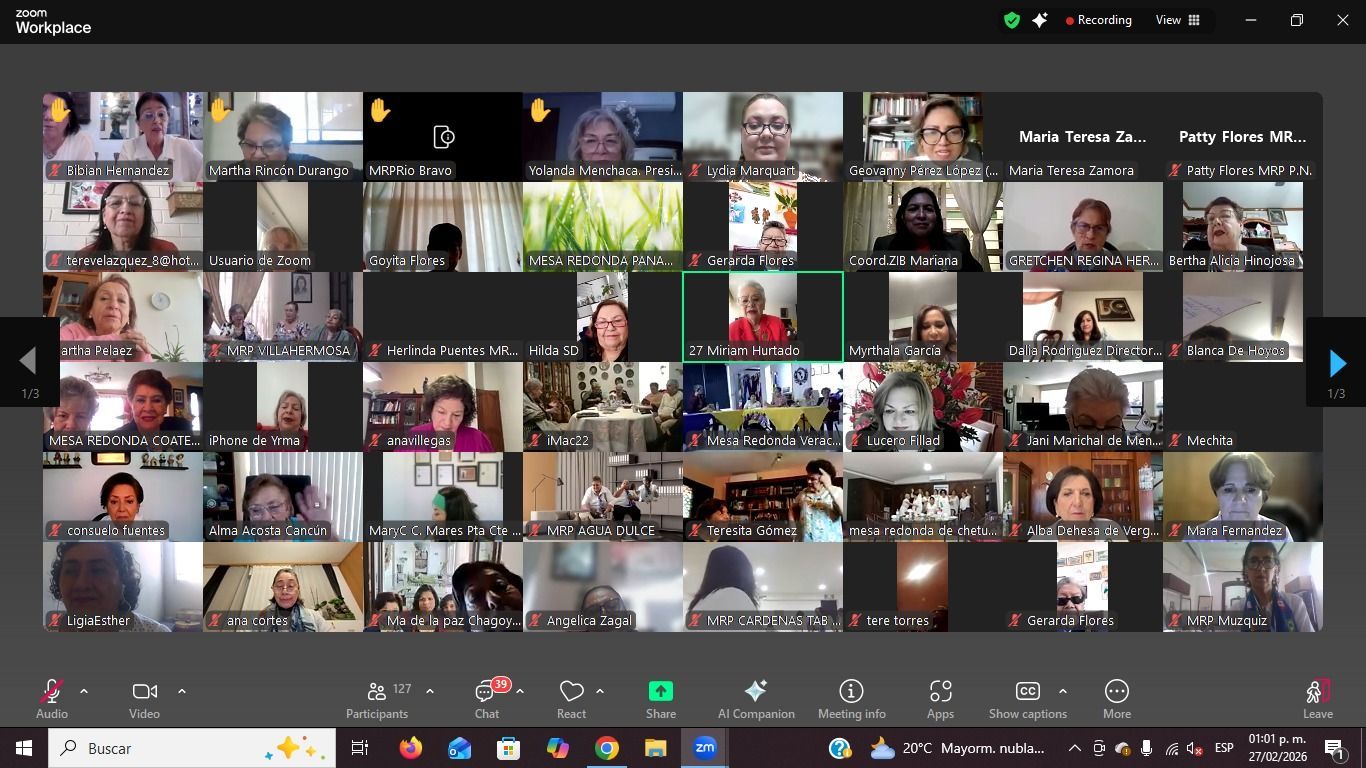The image size is (1366, 768).
Task: Go to next gallery page arrow
Action: click(x=1337, y=363)
